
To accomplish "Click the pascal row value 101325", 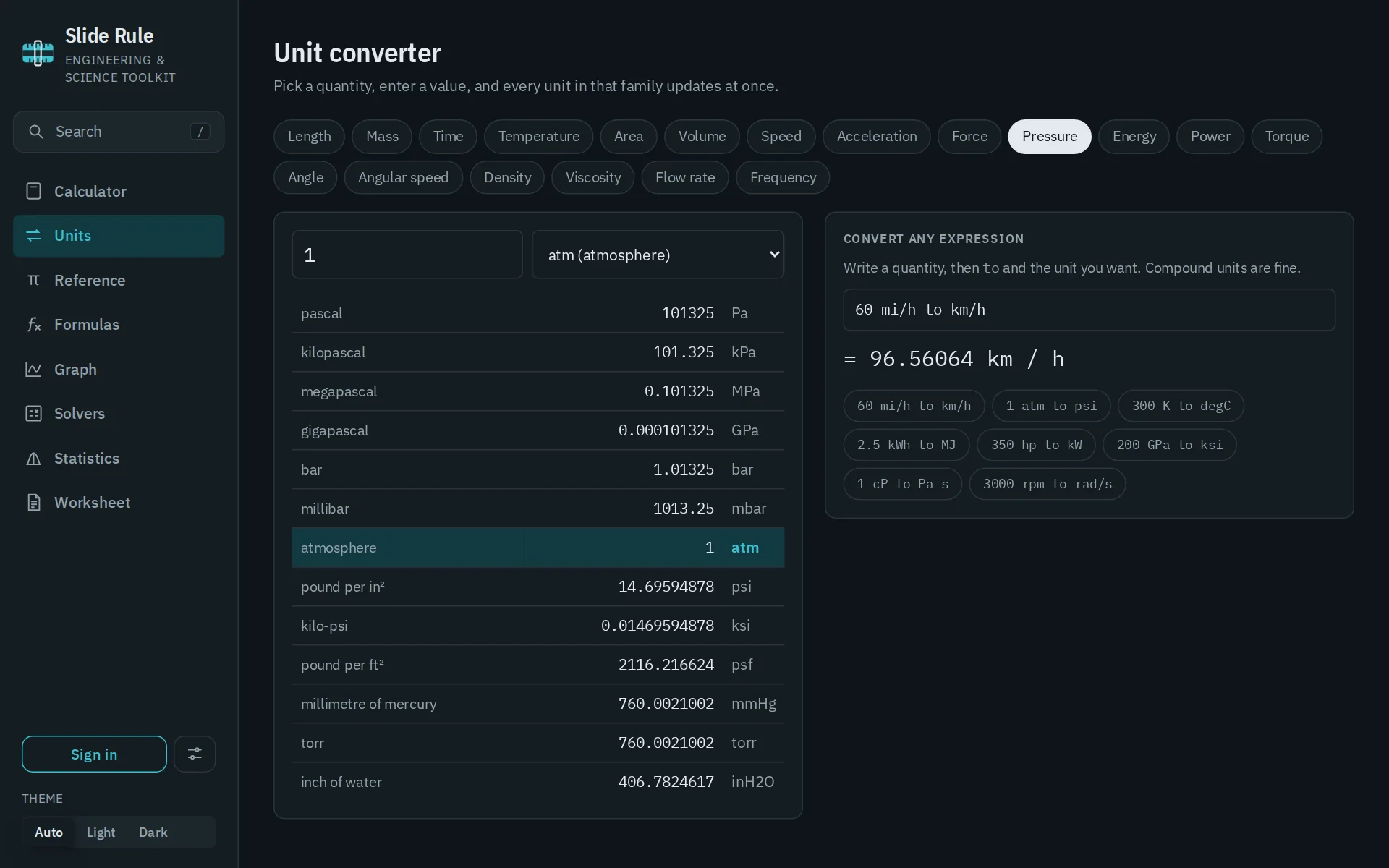I will tap(687, 313).
